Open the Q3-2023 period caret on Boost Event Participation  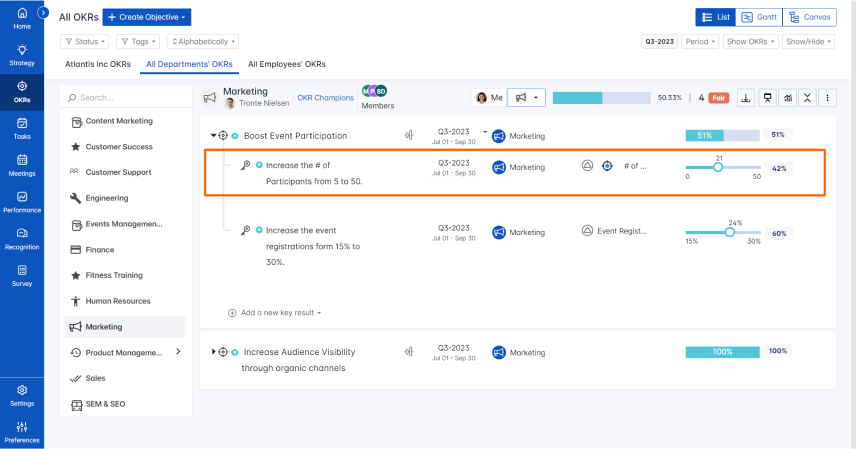[x=484, y=132]
